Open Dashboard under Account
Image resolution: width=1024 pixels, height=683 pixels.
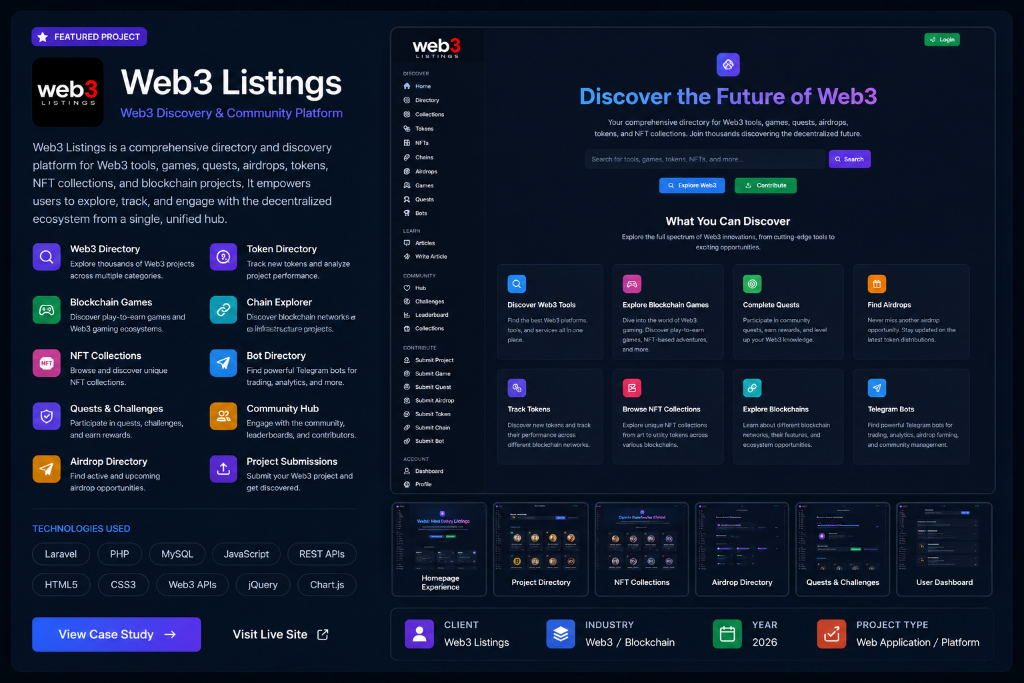pyautogui.click(x=423, y=471)
